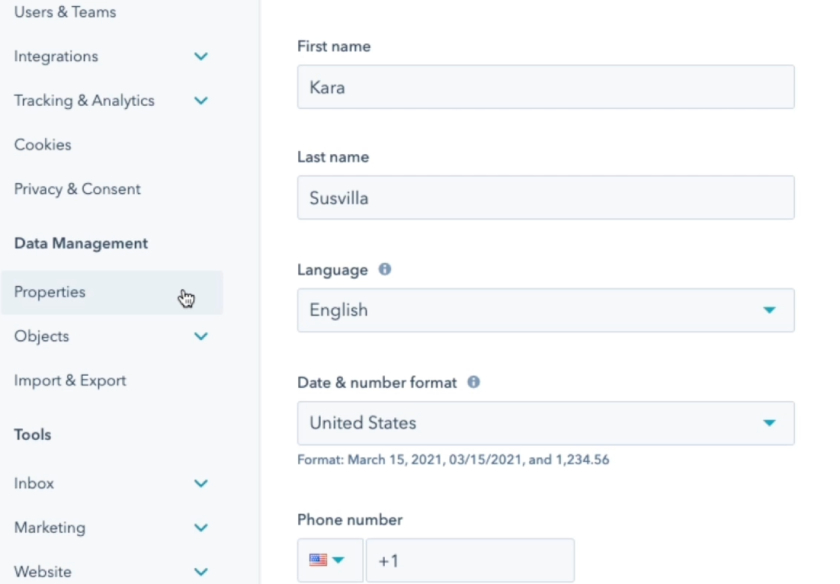Show the Language info tooltip icon

coord(385,269)
